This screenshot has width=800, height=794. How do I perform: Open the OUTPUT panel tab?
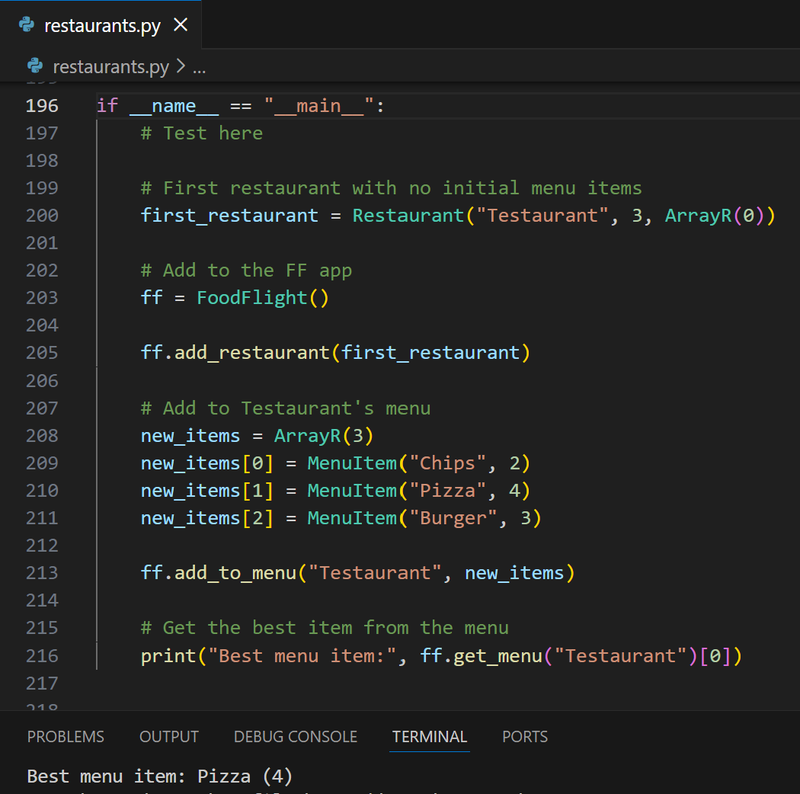point(169,737)
